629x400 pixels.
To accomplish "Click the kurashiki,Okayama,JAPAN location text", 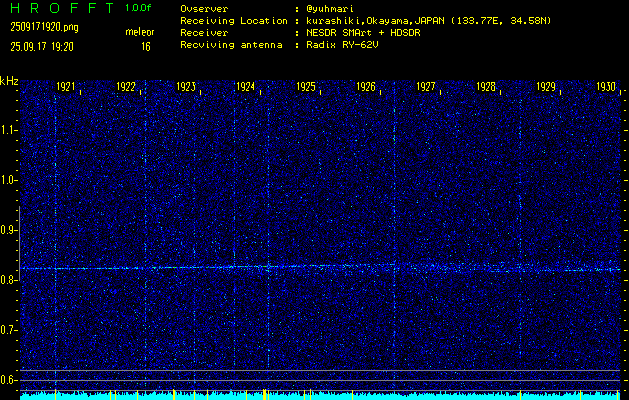I will click(x=428, y=21).
